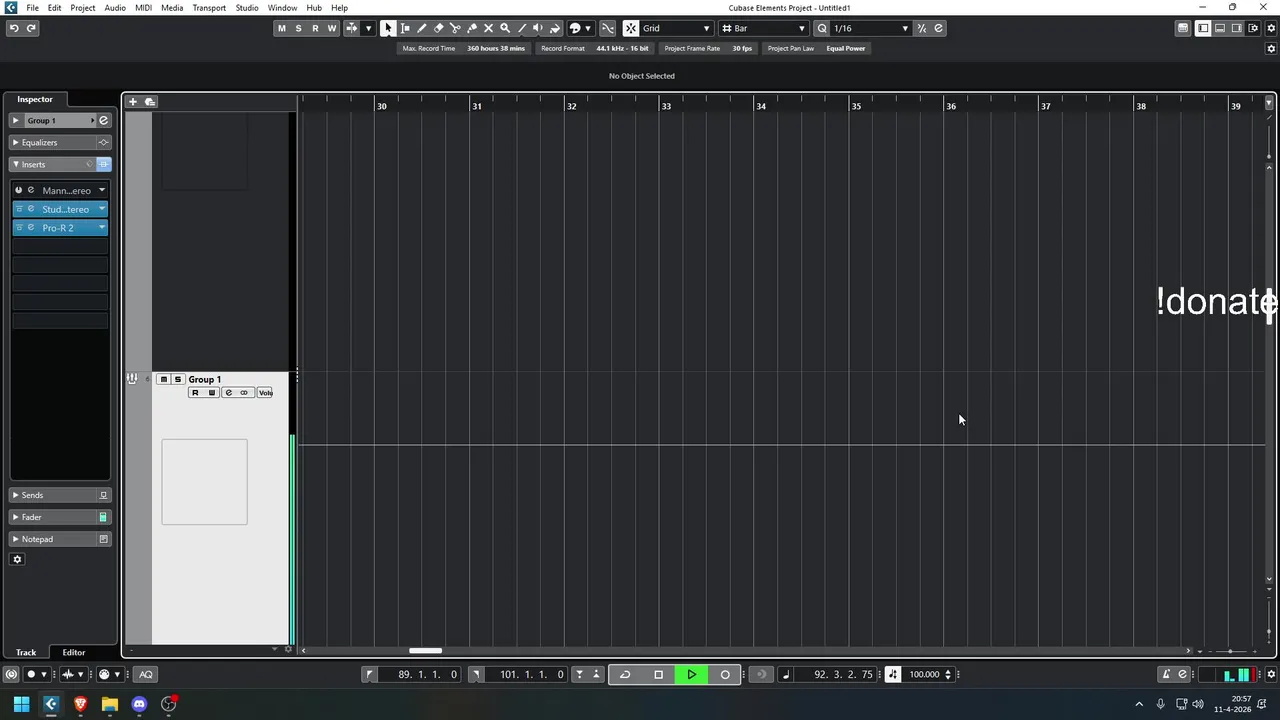Open Mann...ereo insert dropdown arrow
1280x720 pixels.
pyautogui.click(x=101, y=190)
